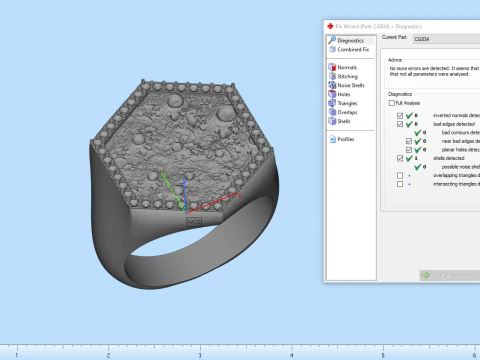The height and width of the screenshot is (360, 480).
Task: Click the WCS label in the viewport
Action: [194, 222]
